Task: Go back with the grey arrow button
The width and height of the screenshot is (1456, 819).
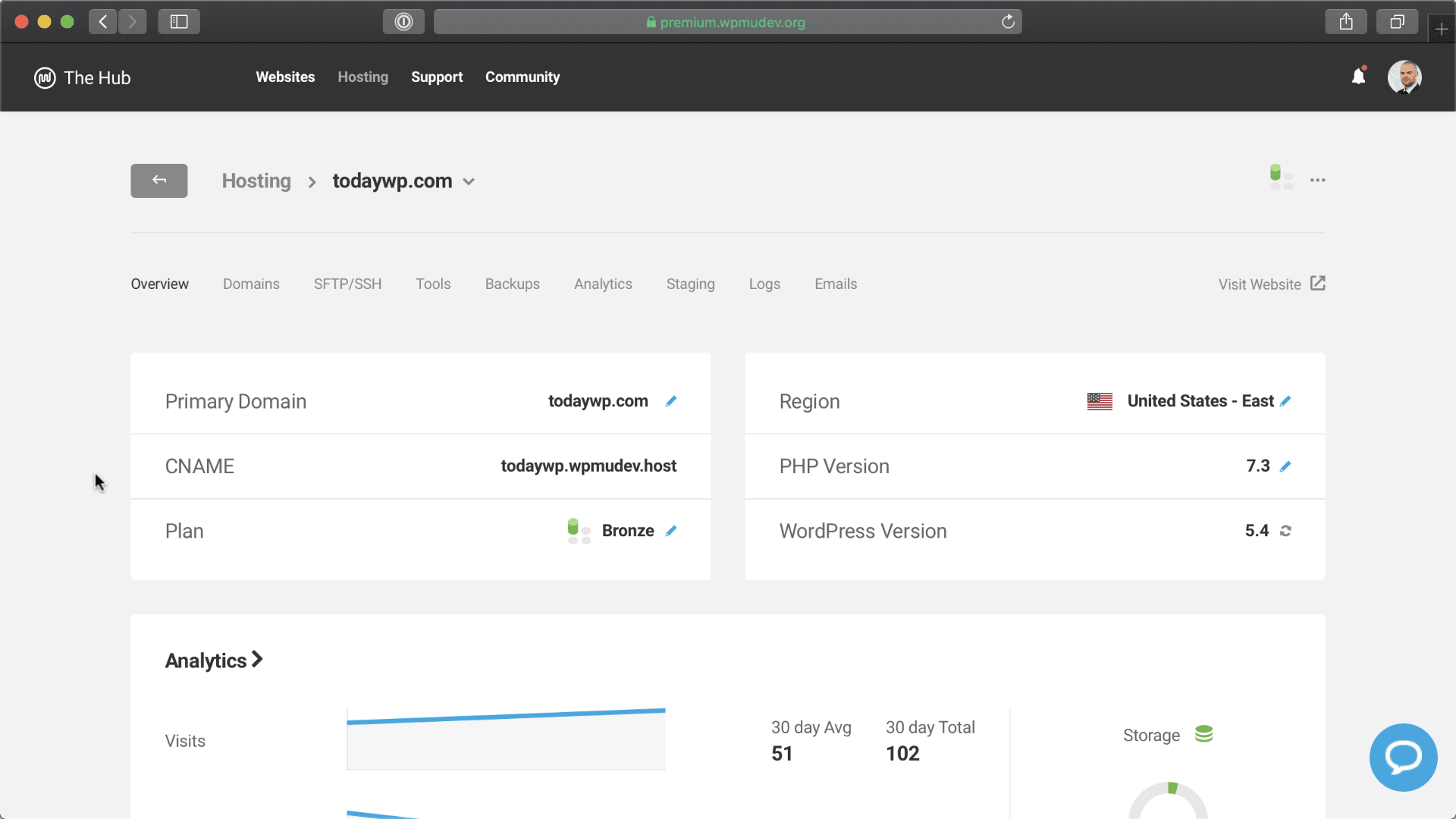Action: pyautogui.click(x=159, y=180)
